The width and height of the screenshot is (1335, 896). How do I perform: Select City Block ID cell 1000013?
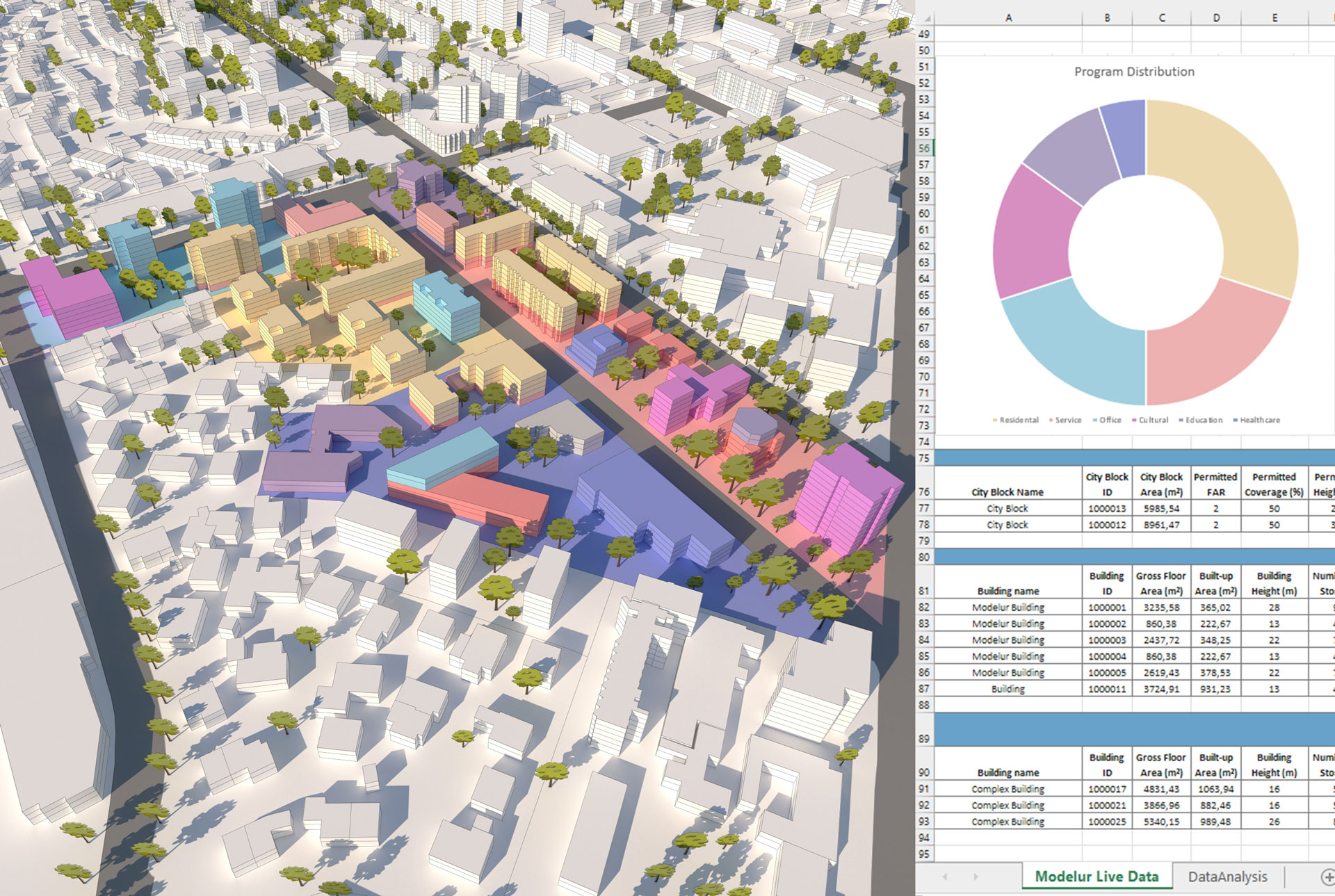click(1106, 509)
